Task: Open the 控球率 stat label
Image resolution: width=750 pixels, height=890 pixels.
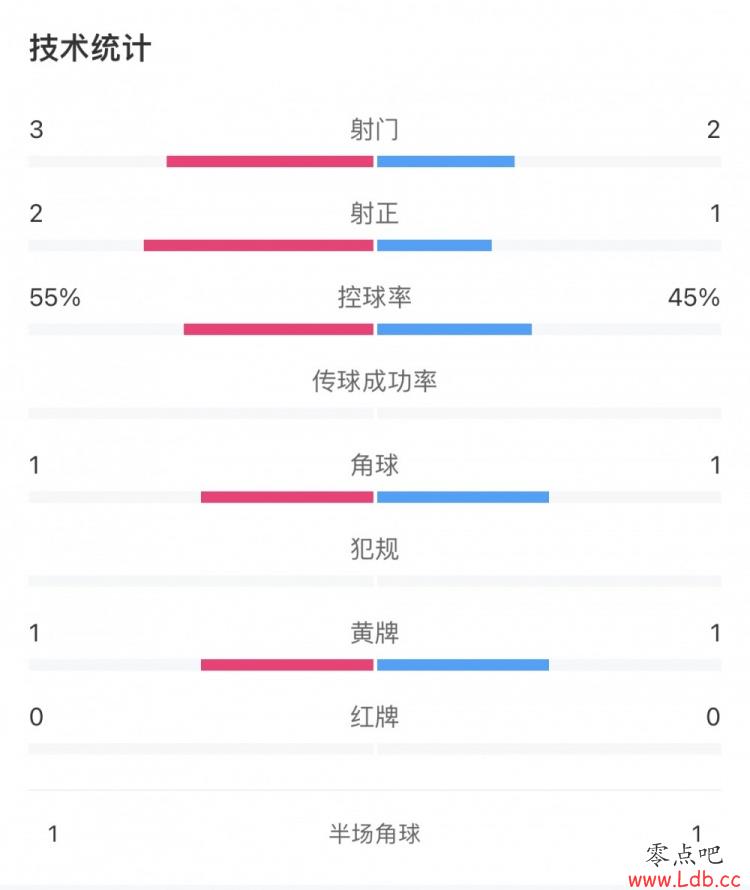Action: 374,297
